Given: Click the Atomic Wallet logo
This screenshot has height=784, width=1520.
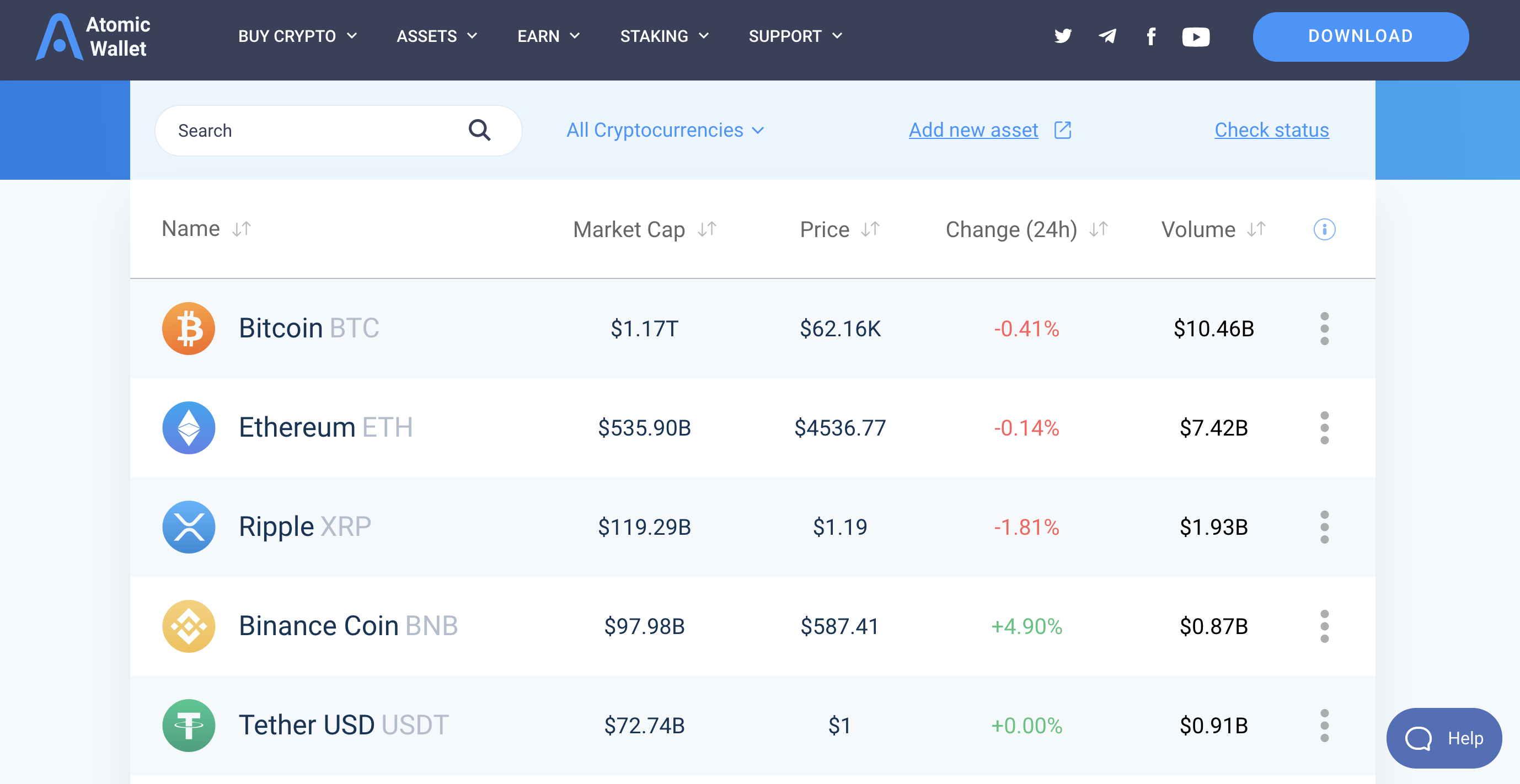Looking at the screenshot, I should click(x=93, y=36).
